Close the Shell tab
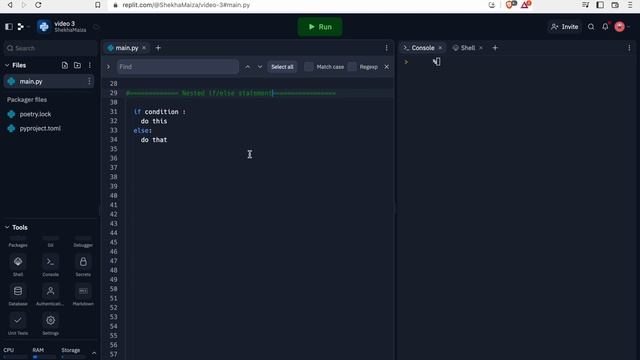The image size is (640, 360). click(x=481, y=48)
